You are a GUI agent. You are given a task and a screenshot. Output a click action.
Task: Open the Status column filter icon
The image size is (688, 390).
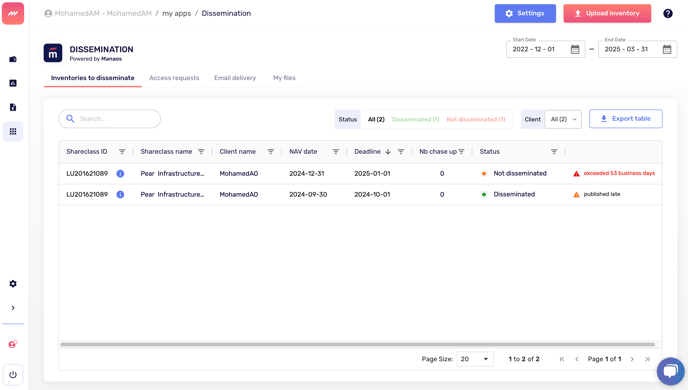554,152
